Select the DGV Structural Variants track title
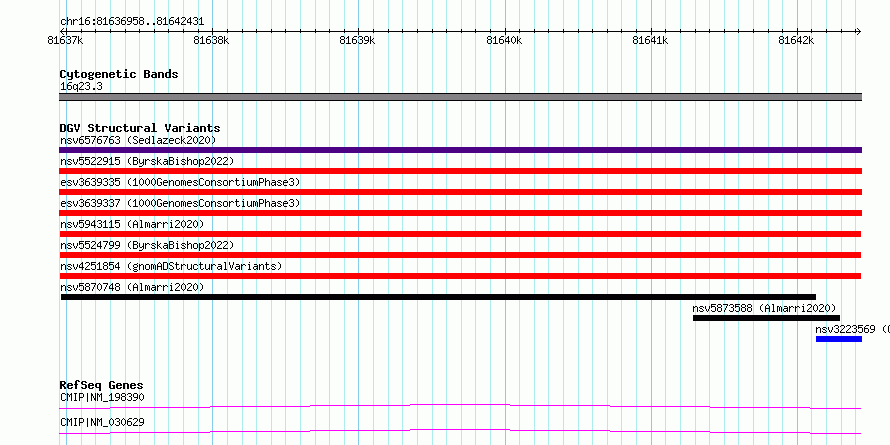The height and width of the screenshot is (445, 890). pos(140,128)
